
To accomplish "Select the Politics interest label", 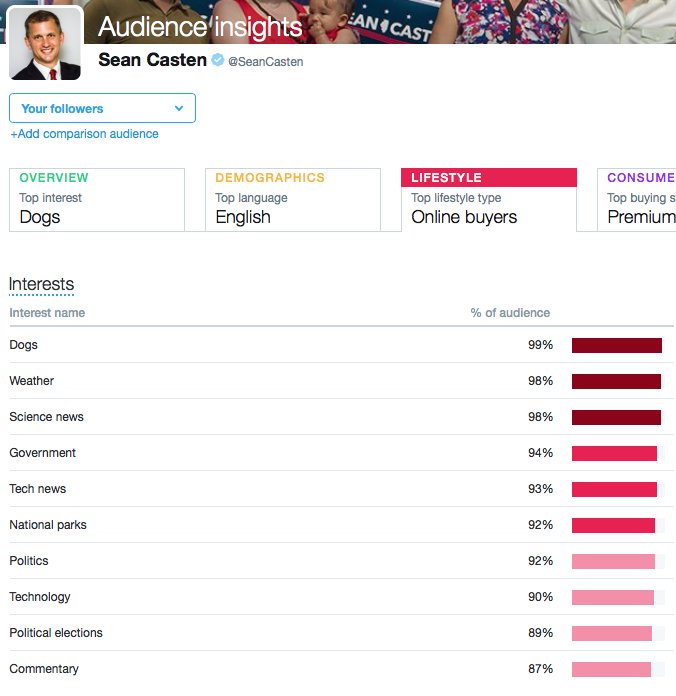I will tap(29, 561).
